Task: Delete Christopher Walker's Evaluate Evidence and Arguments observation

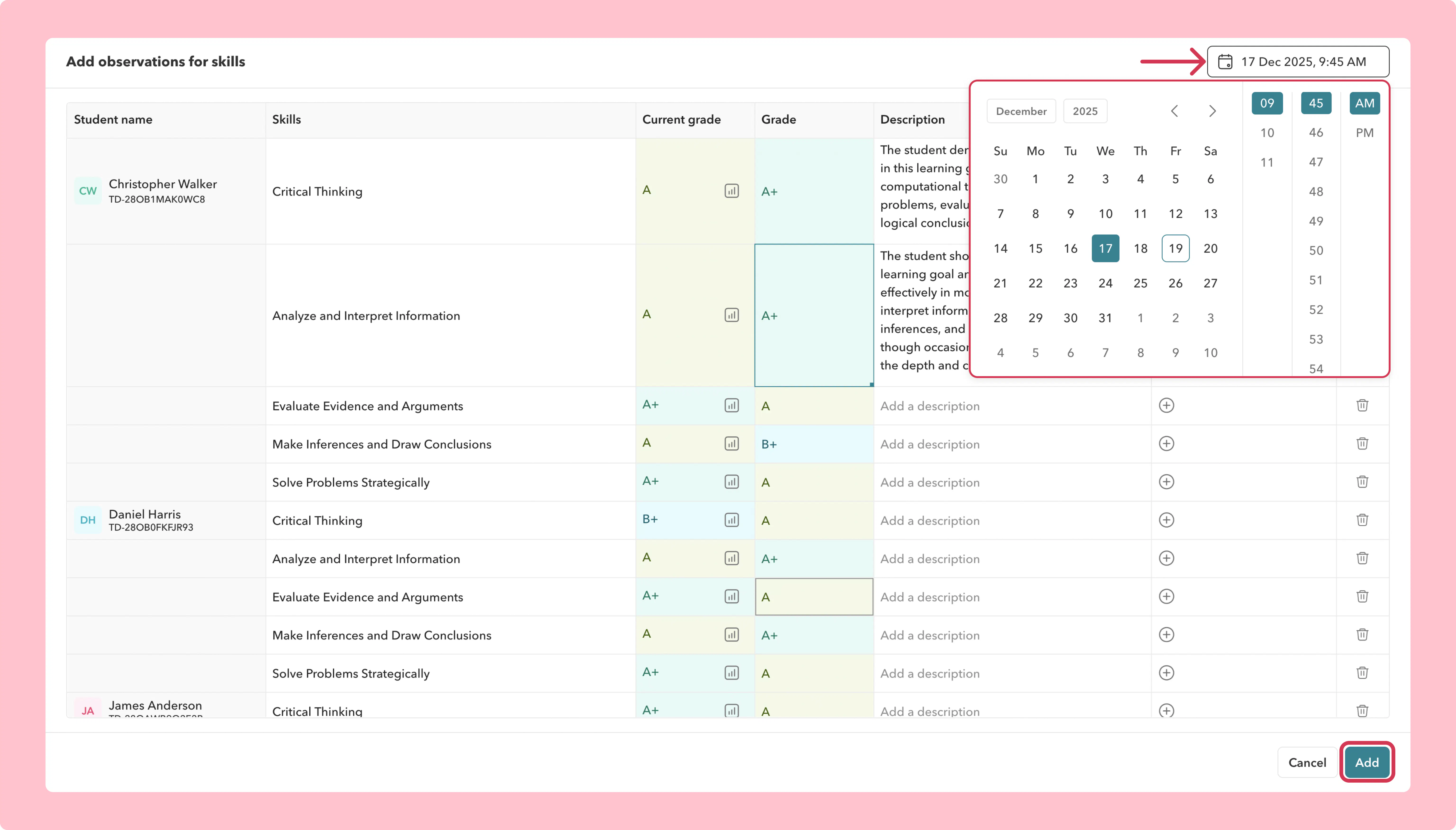Action: point(1362,405)
